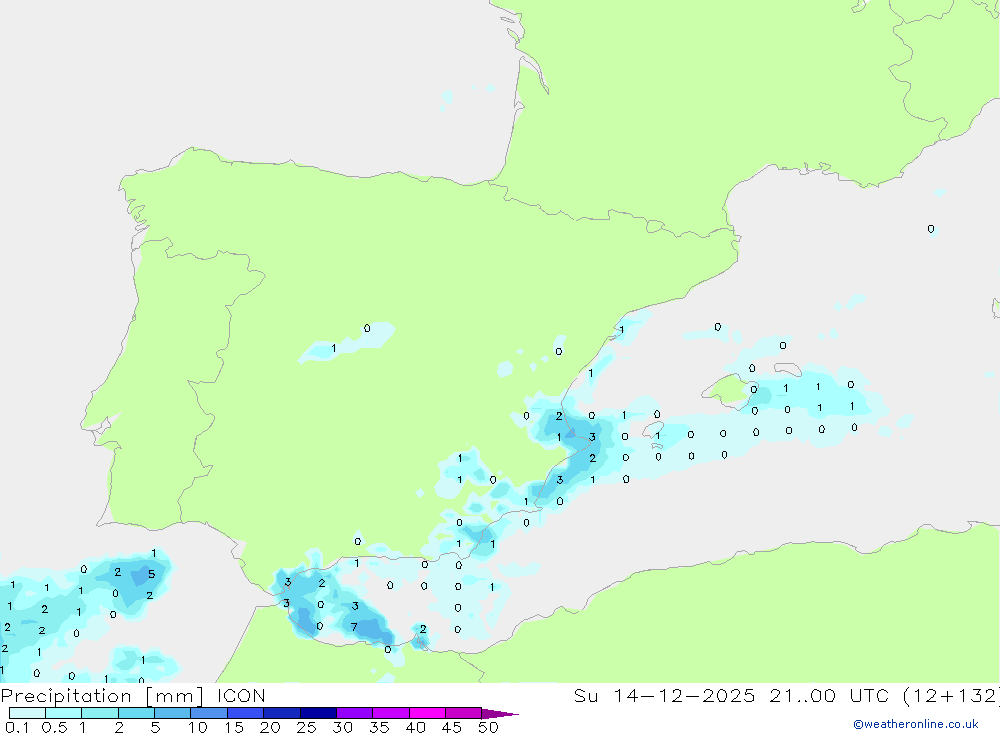Select the 1 to 2 mm legend swatch
The image size is (1000, 733).
tap(100, 713)
